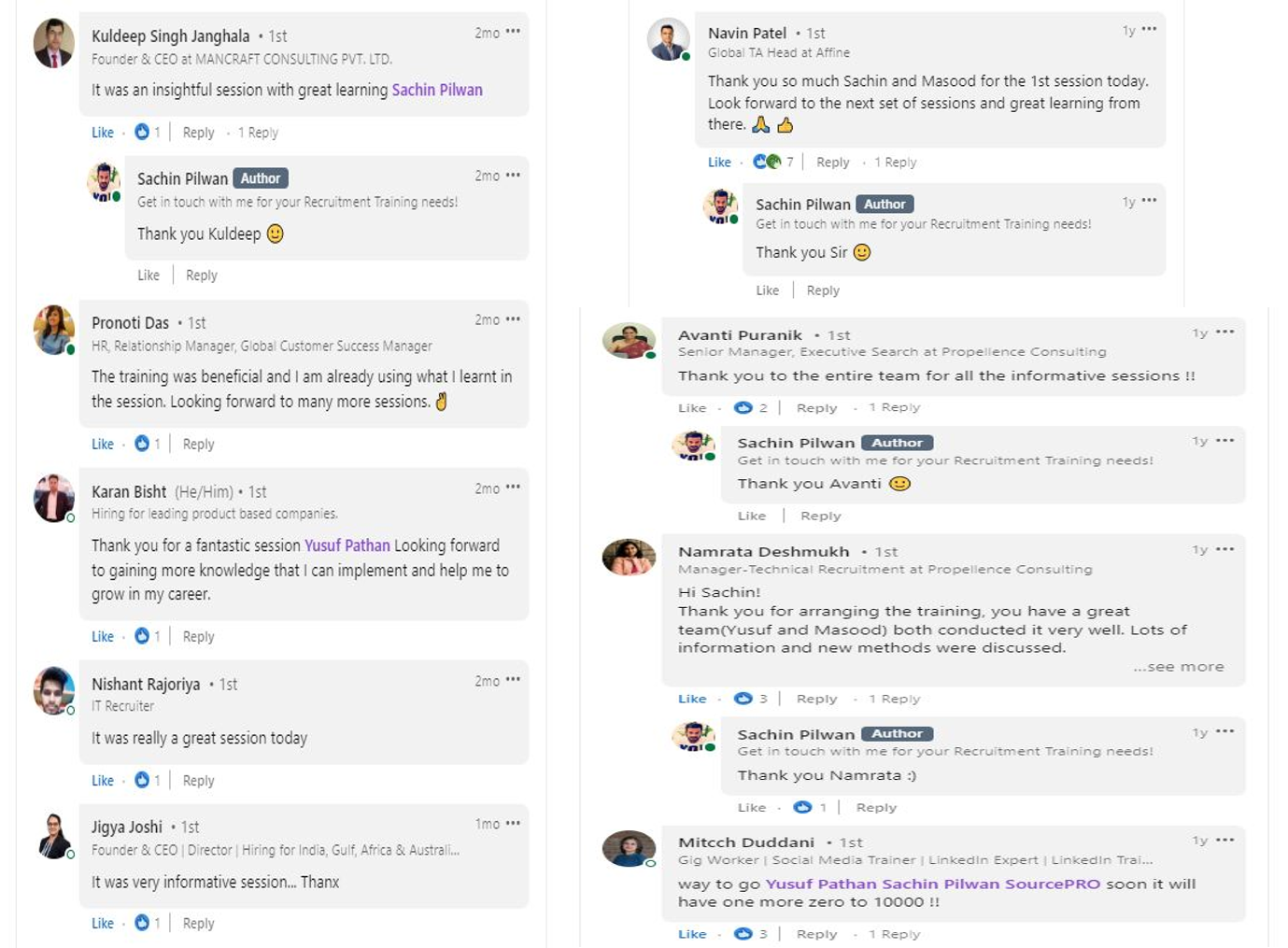Screen dimensions: 1288x948
Task: Click the like reaction icon under Namrata Deshmukh's comment
Action: 743,699
